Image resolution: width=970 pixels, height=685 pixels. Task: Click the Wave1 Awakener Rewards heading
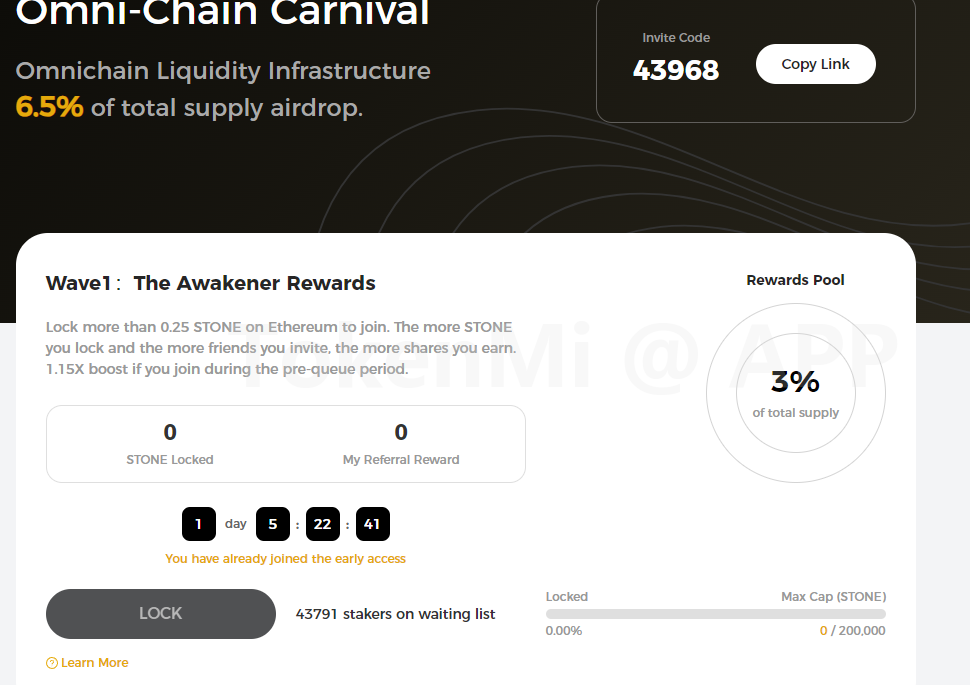211,283
